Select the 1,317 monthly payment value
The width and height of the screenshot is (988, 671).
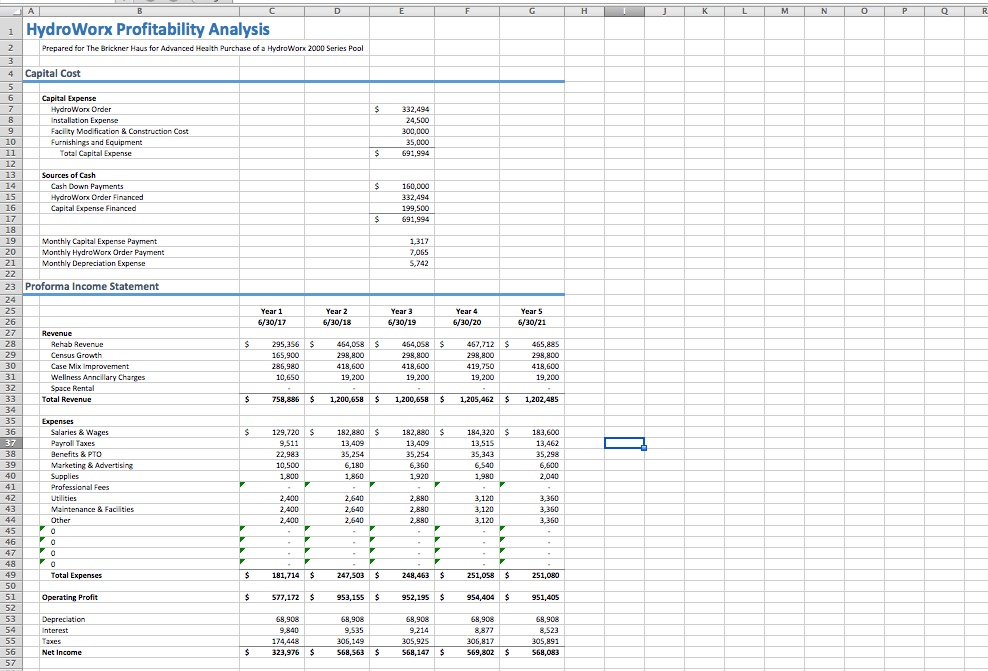pos(419,241)
